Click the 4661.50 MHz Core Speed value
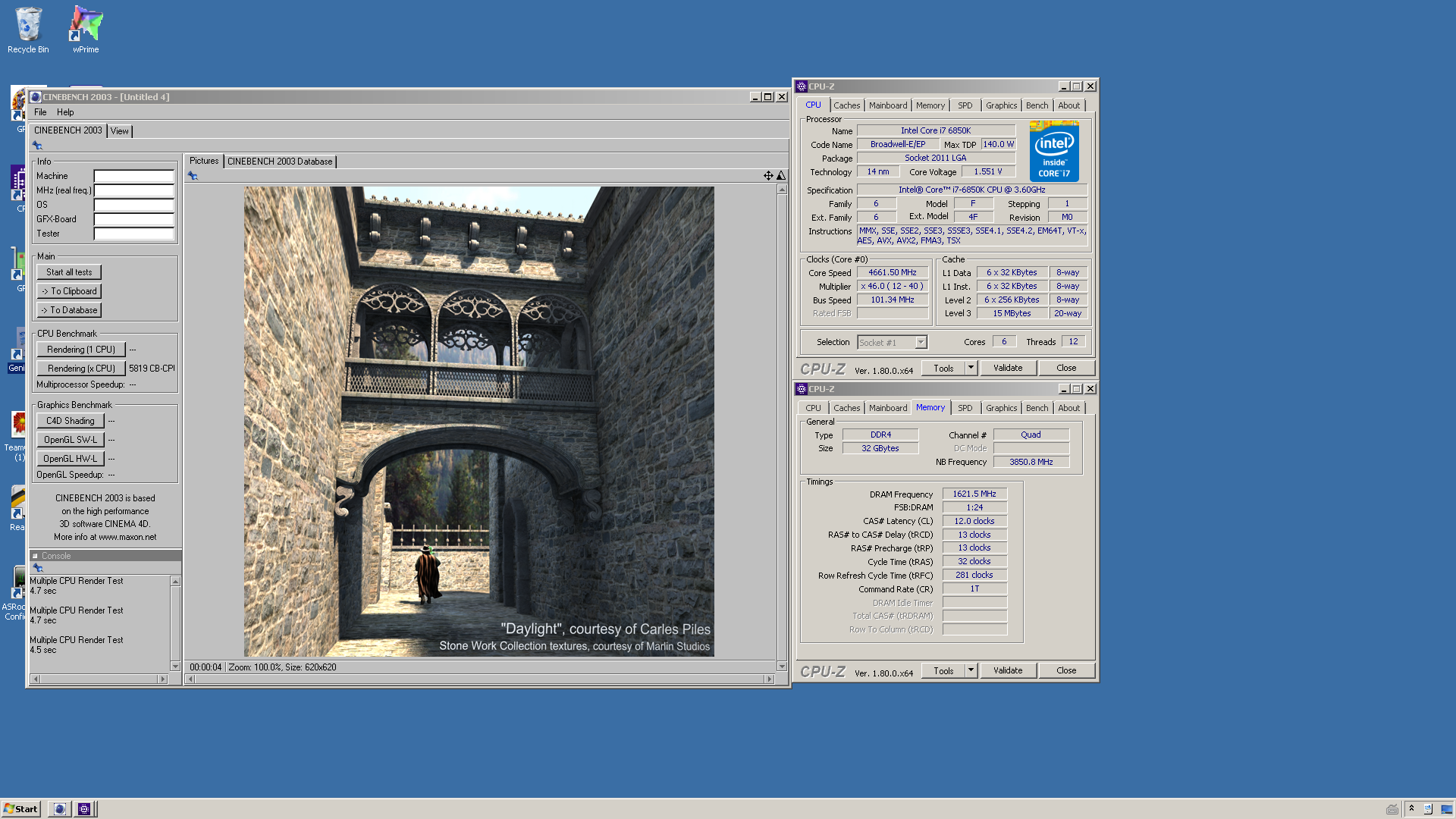 (x=893, y=272)
